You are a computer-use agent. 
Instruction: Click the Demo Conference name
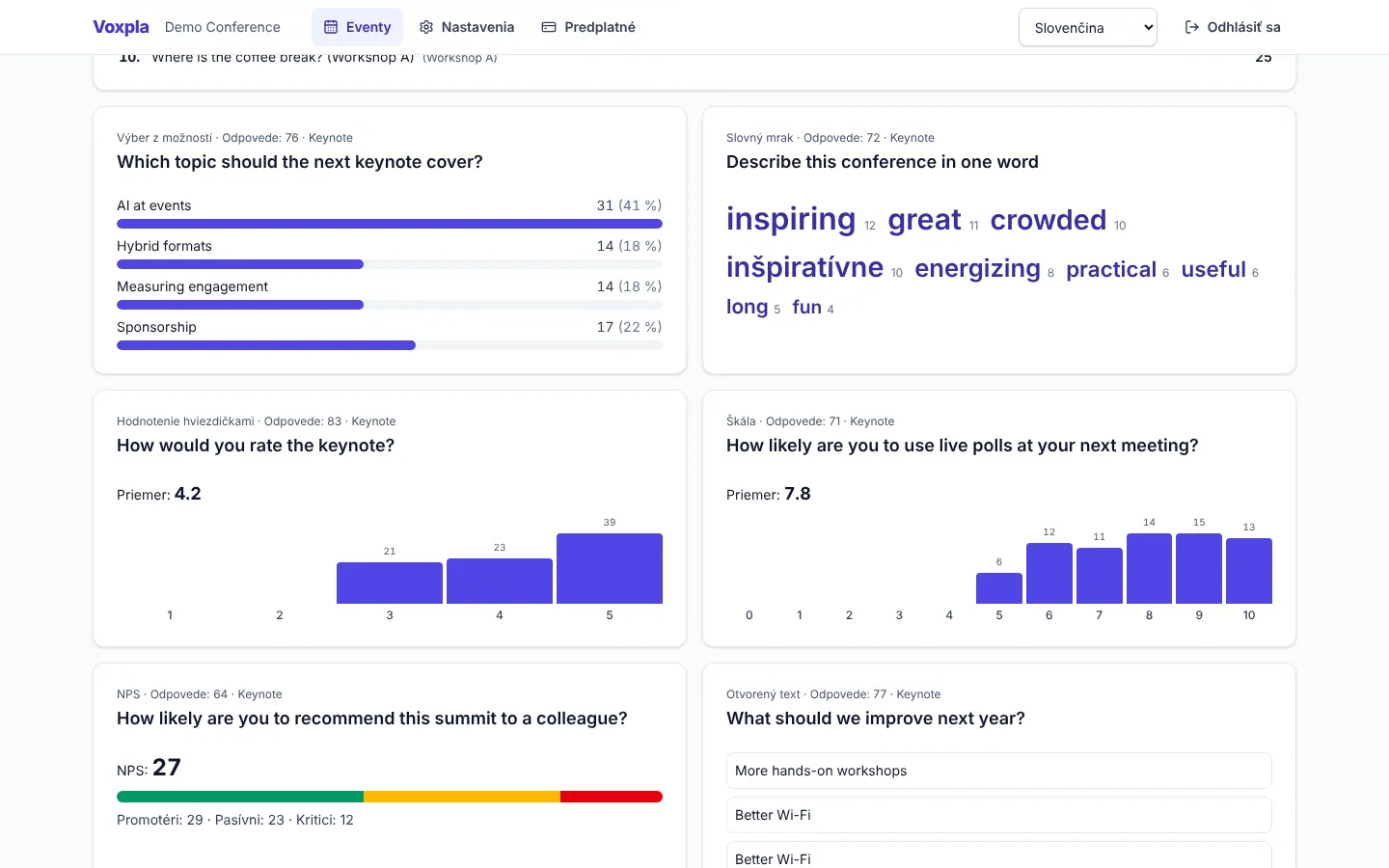coord(223,27)
